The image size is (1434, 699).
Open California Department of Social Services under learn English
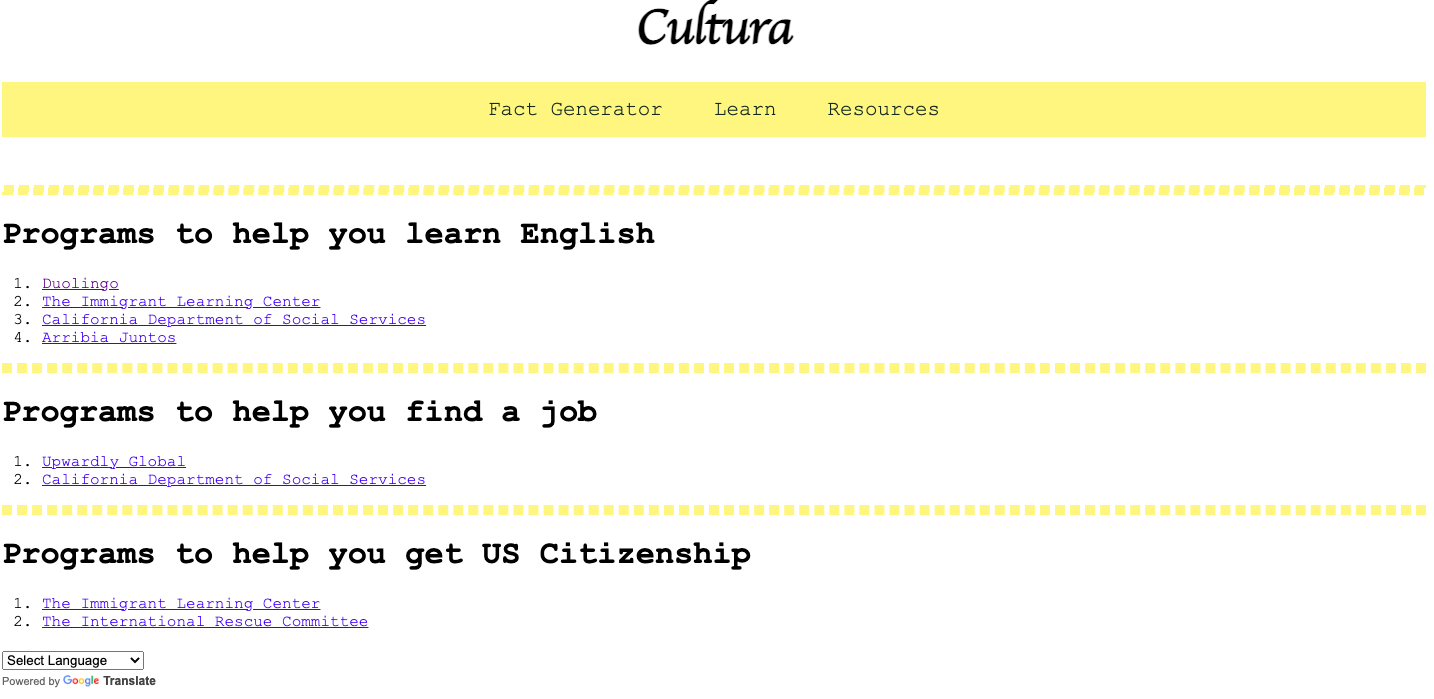point(234,320)
